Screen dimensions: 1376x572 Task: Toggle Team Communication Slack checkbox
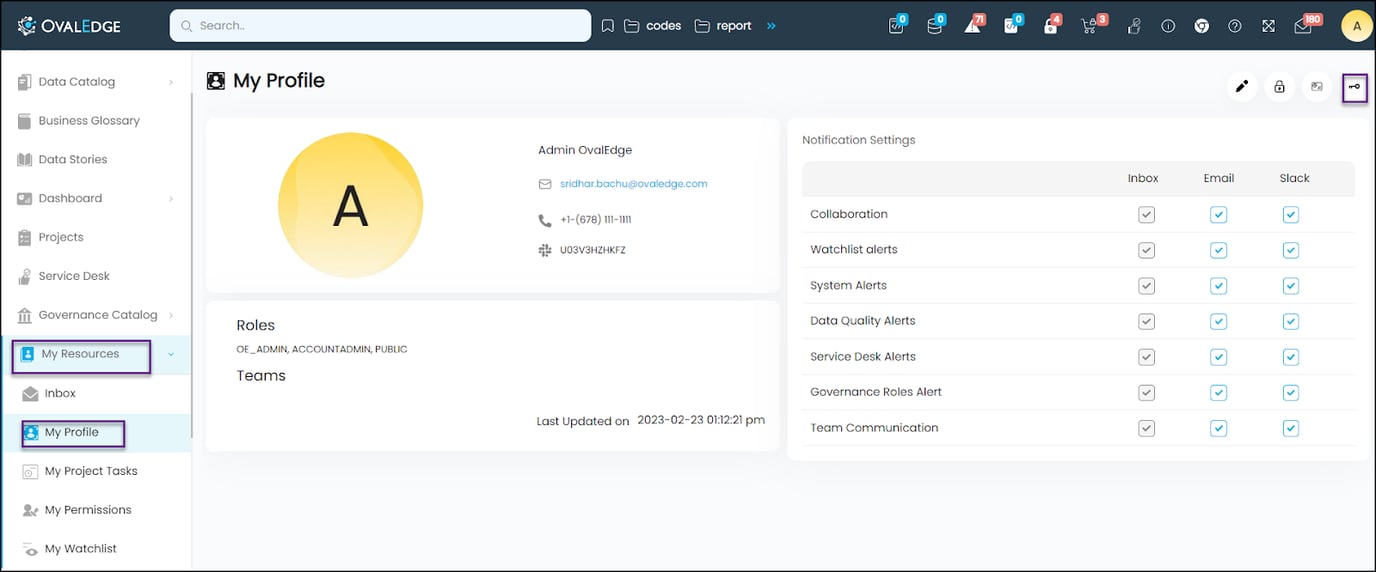(1291, 428)
